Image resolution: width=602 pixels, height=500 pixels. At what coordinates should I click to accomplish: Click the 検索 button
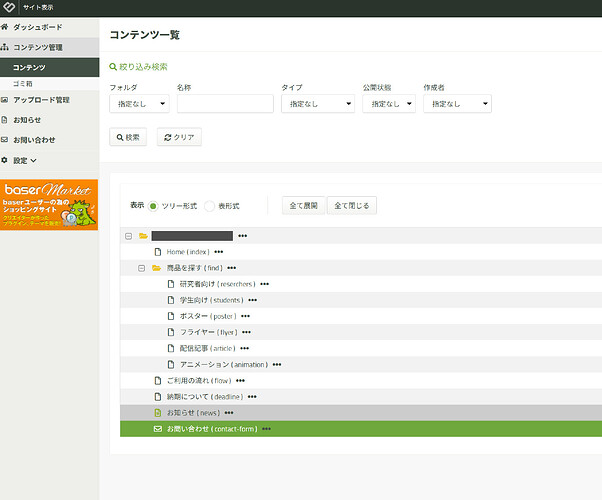(x=129, y=137)
